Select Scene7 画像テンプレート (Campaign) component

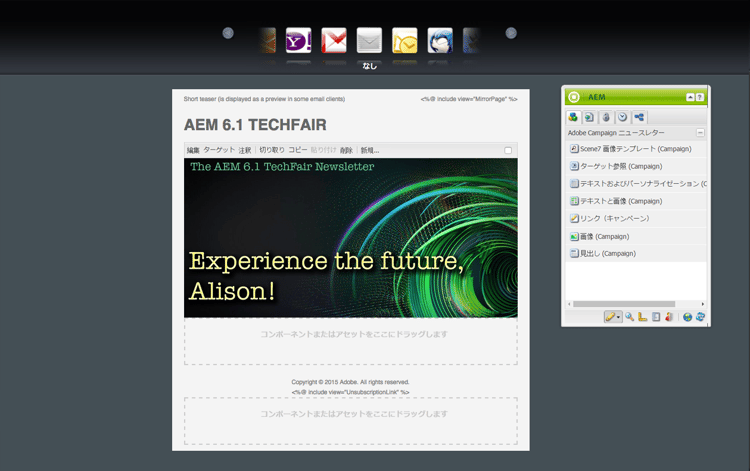pos(636,149)
